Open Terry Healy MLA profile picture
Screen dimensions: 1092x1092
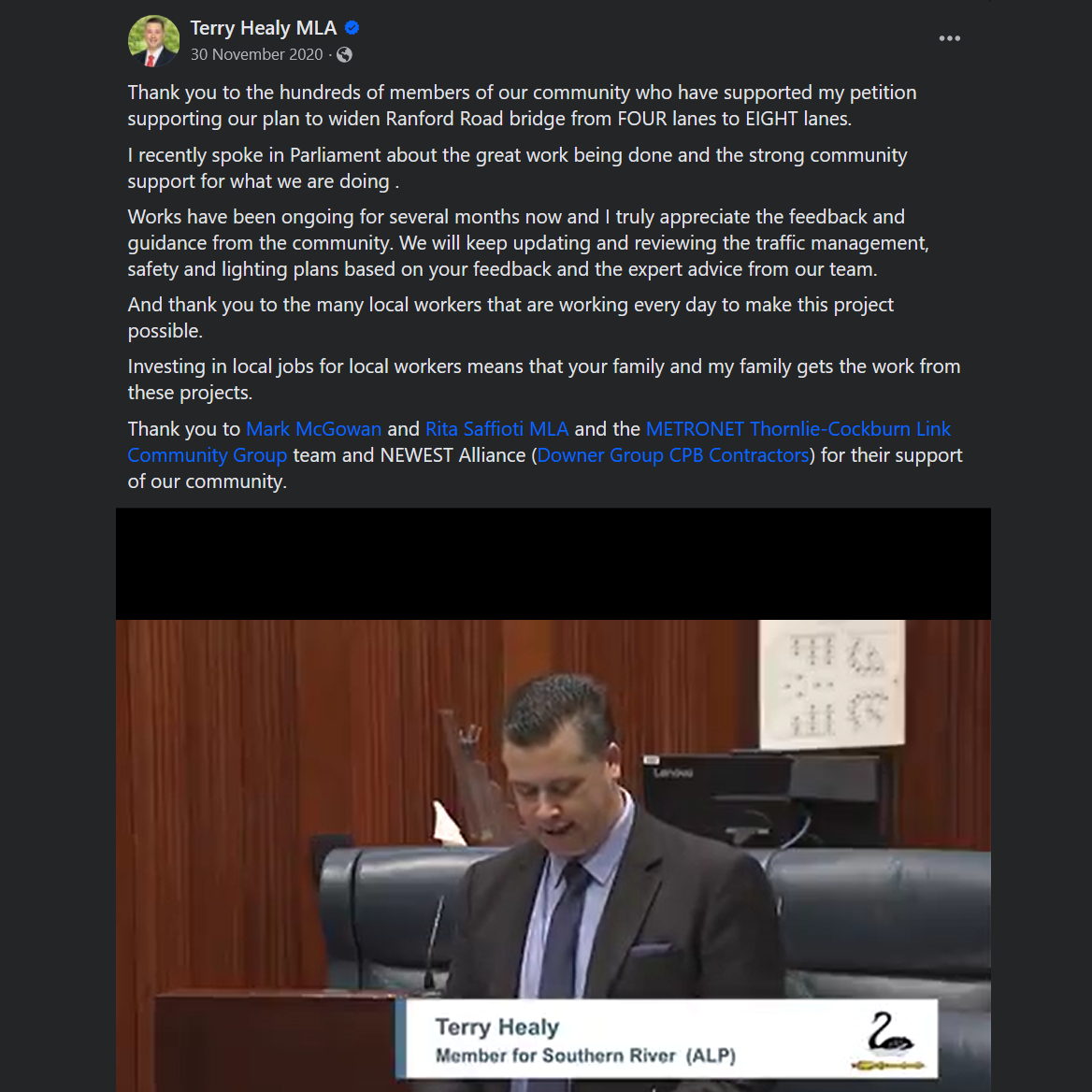153,40
